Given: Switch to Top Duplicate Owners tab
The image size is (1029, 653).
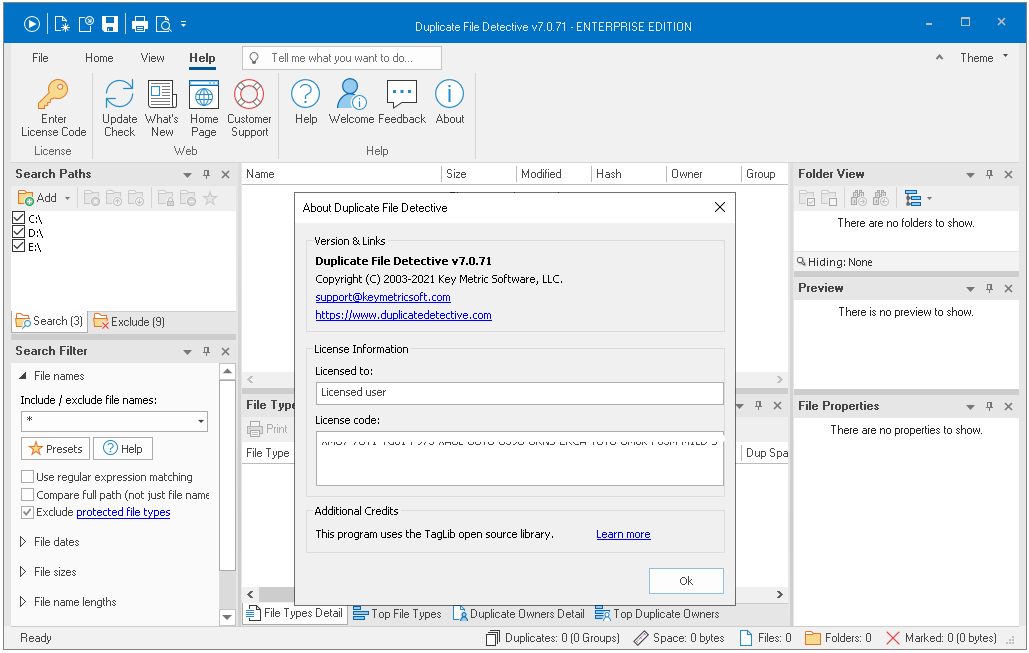Looking at the screenshot, I should click(x=657, y=614).
